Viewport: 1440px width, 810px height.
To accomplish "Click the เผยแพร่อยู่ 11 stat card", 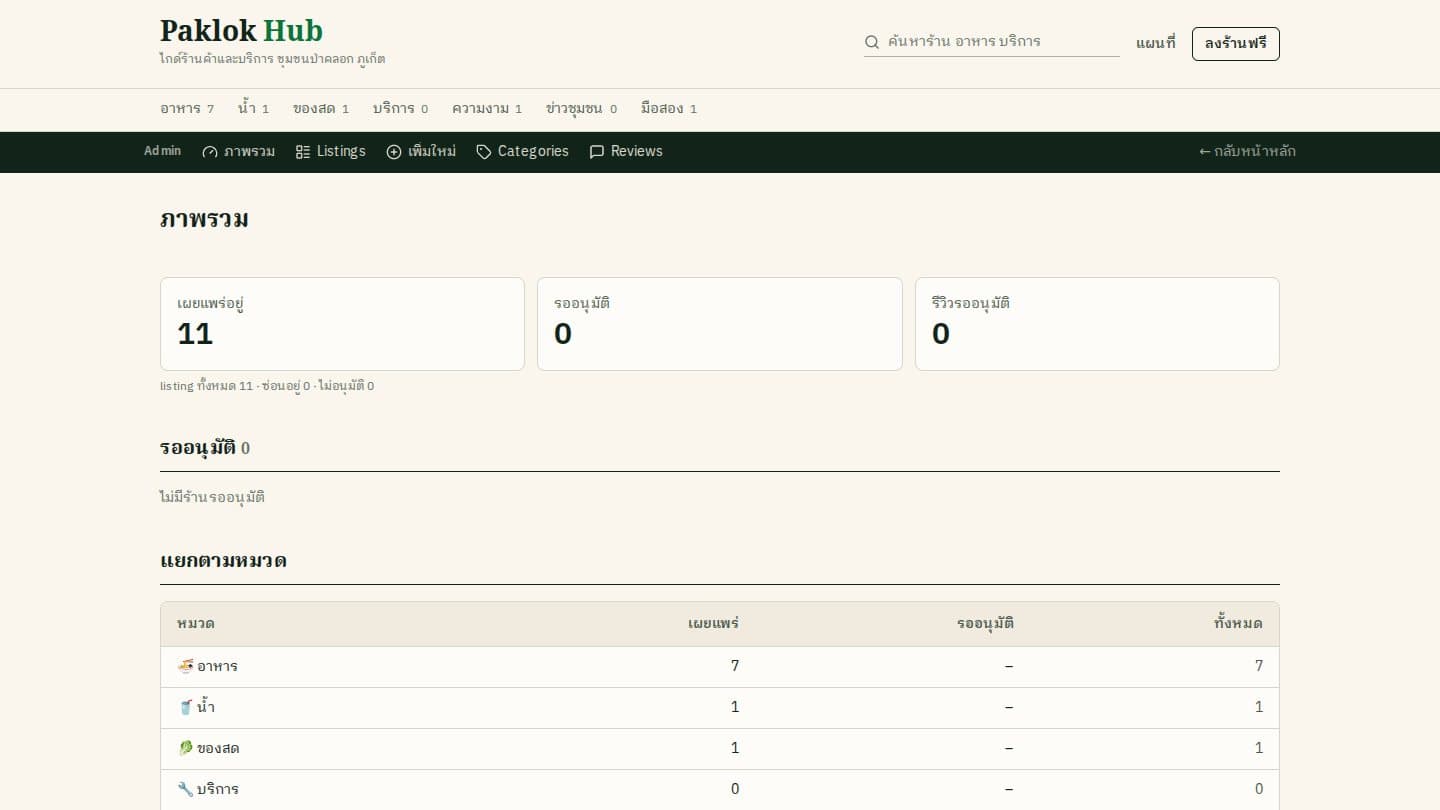I will [x=342, y=324].
